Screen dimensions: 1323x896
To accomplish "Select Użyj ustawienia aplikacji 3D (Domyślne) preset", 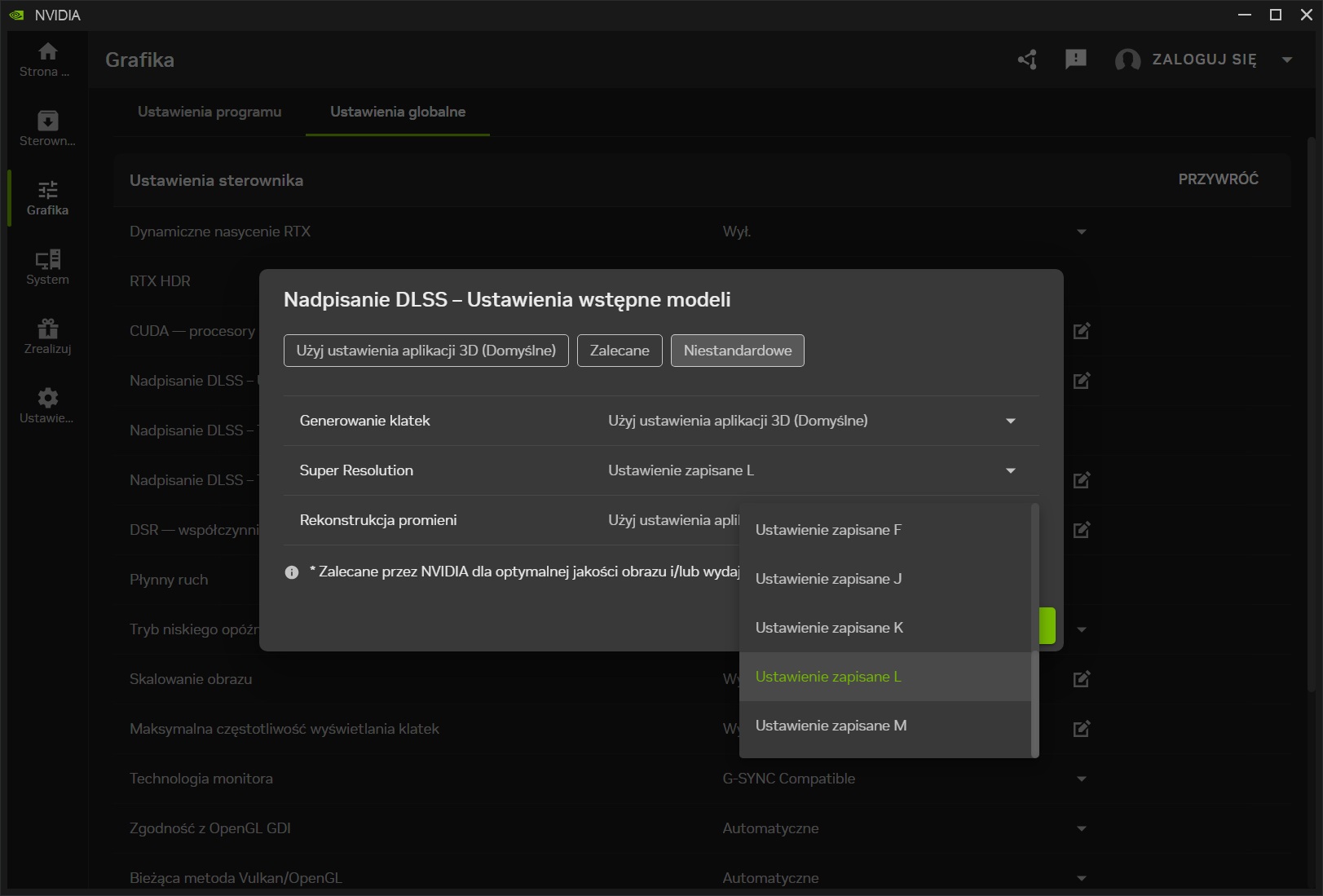I will pos(426,351).
